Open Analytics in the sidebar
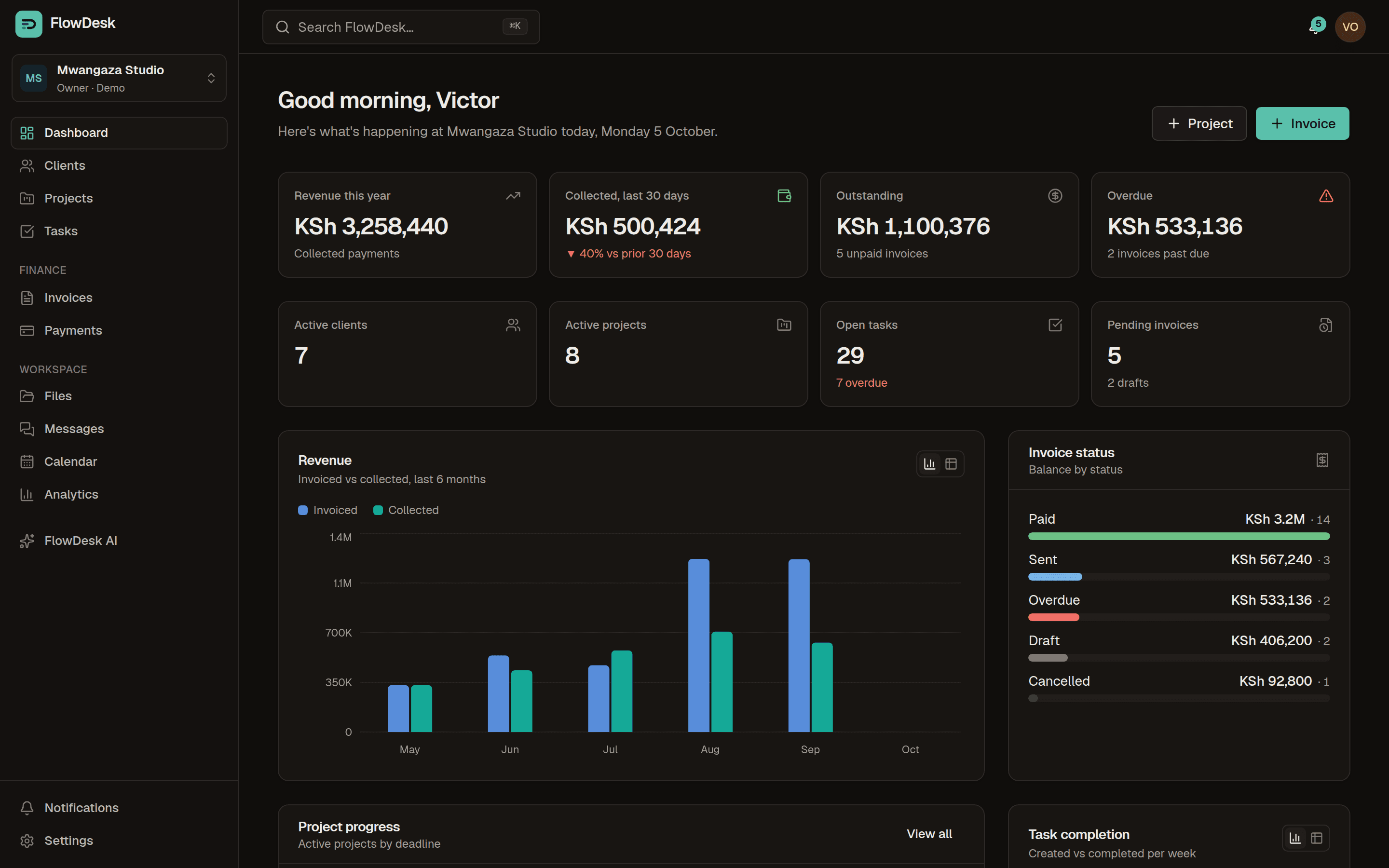This screenshot has width=1389, height=868. (x=120, y=494)
